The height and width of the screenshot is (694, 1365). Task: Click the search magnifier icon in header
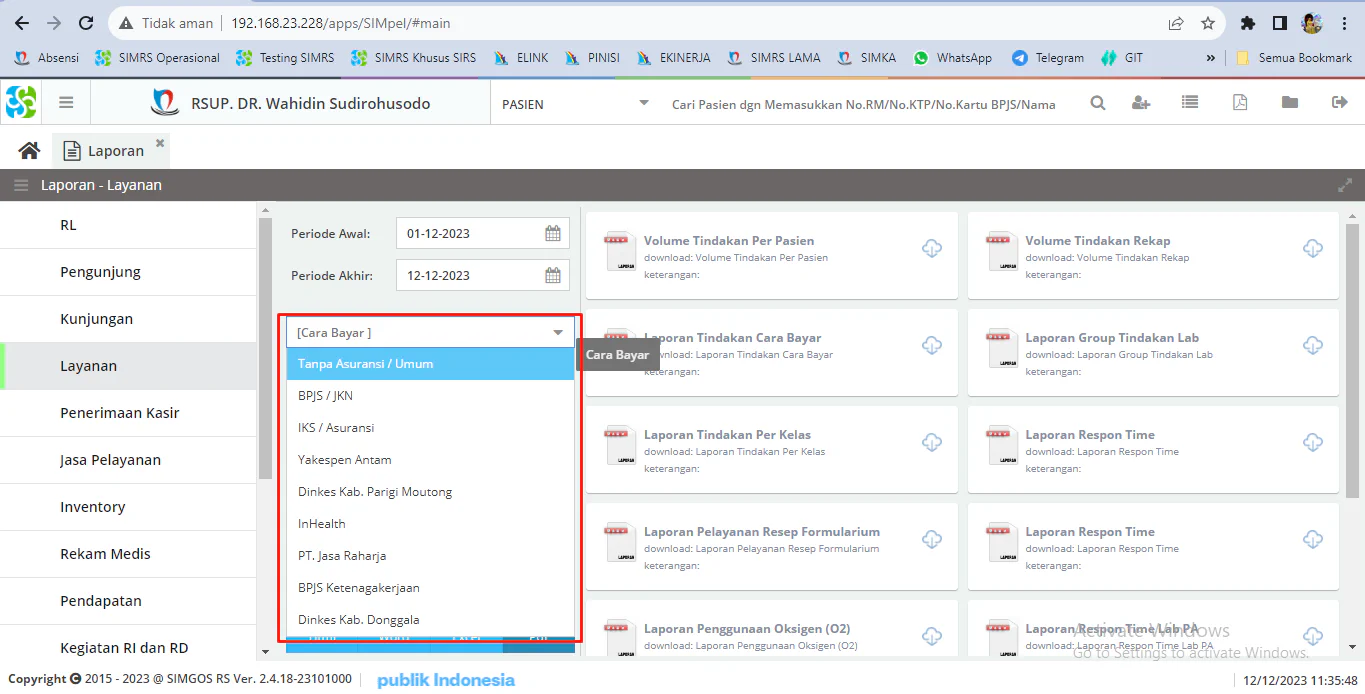coord(1098,102)
